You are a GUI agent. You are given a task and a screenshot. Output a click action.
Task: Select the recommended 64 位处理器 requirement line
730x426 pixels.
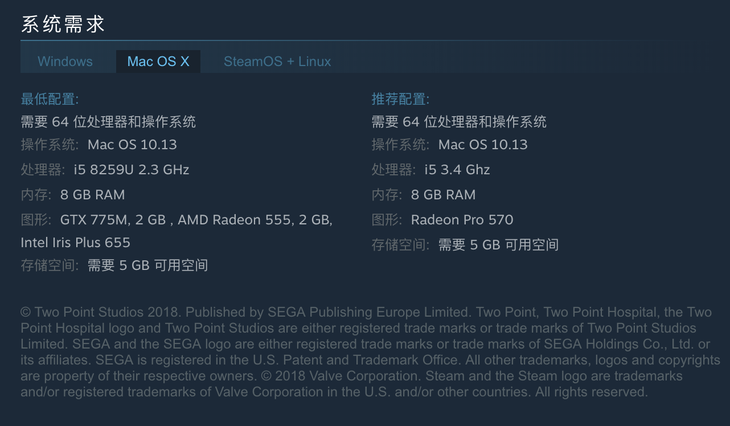point(459,122)
